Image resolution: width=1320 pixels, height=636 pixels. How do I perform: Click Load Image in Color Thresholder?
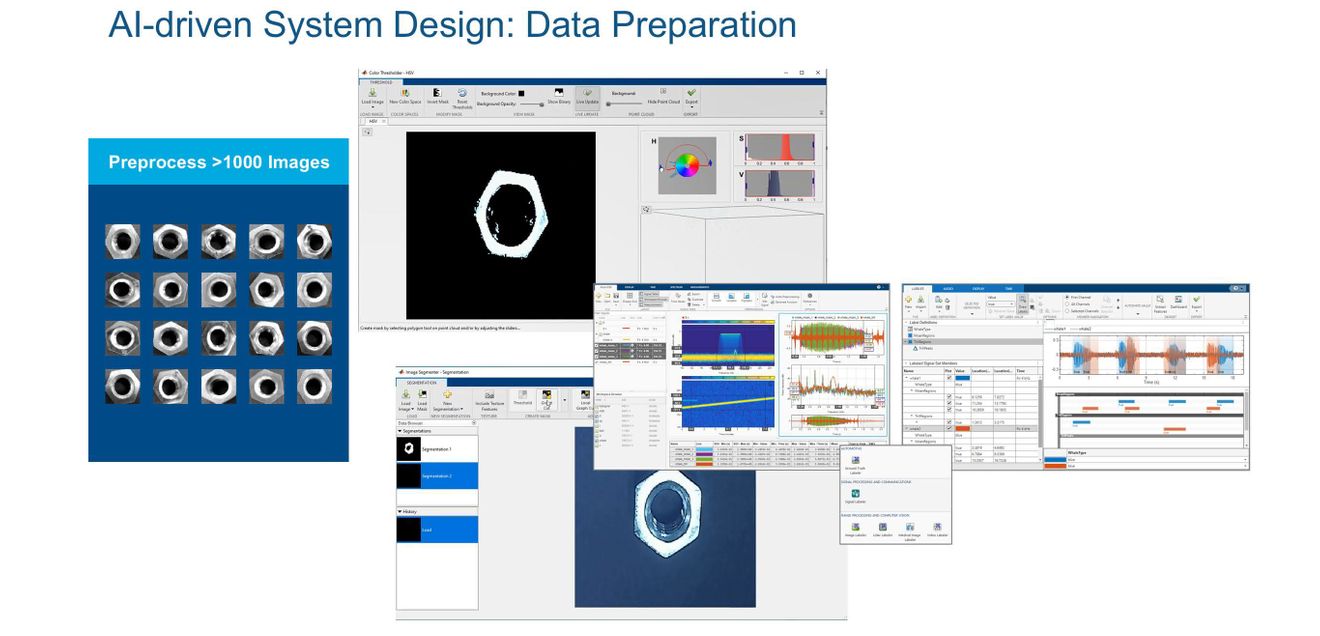pos(372,96)
